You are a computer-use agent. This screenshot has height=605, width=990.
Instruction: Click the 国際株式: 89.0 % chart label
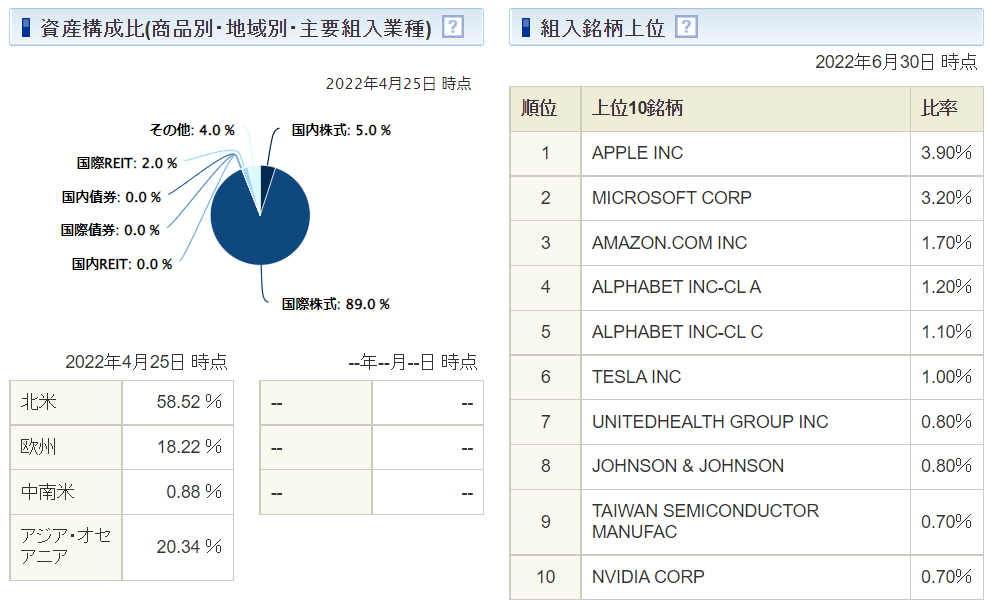[x=335, y=304]
